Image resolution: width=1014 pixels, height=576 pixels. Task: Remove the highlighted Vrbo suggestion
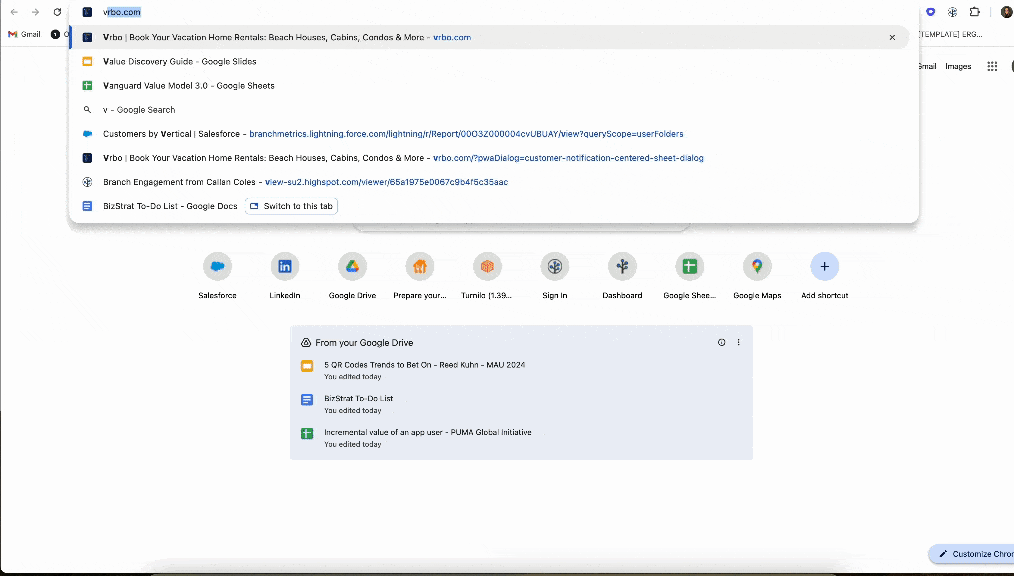click(892, 37)
